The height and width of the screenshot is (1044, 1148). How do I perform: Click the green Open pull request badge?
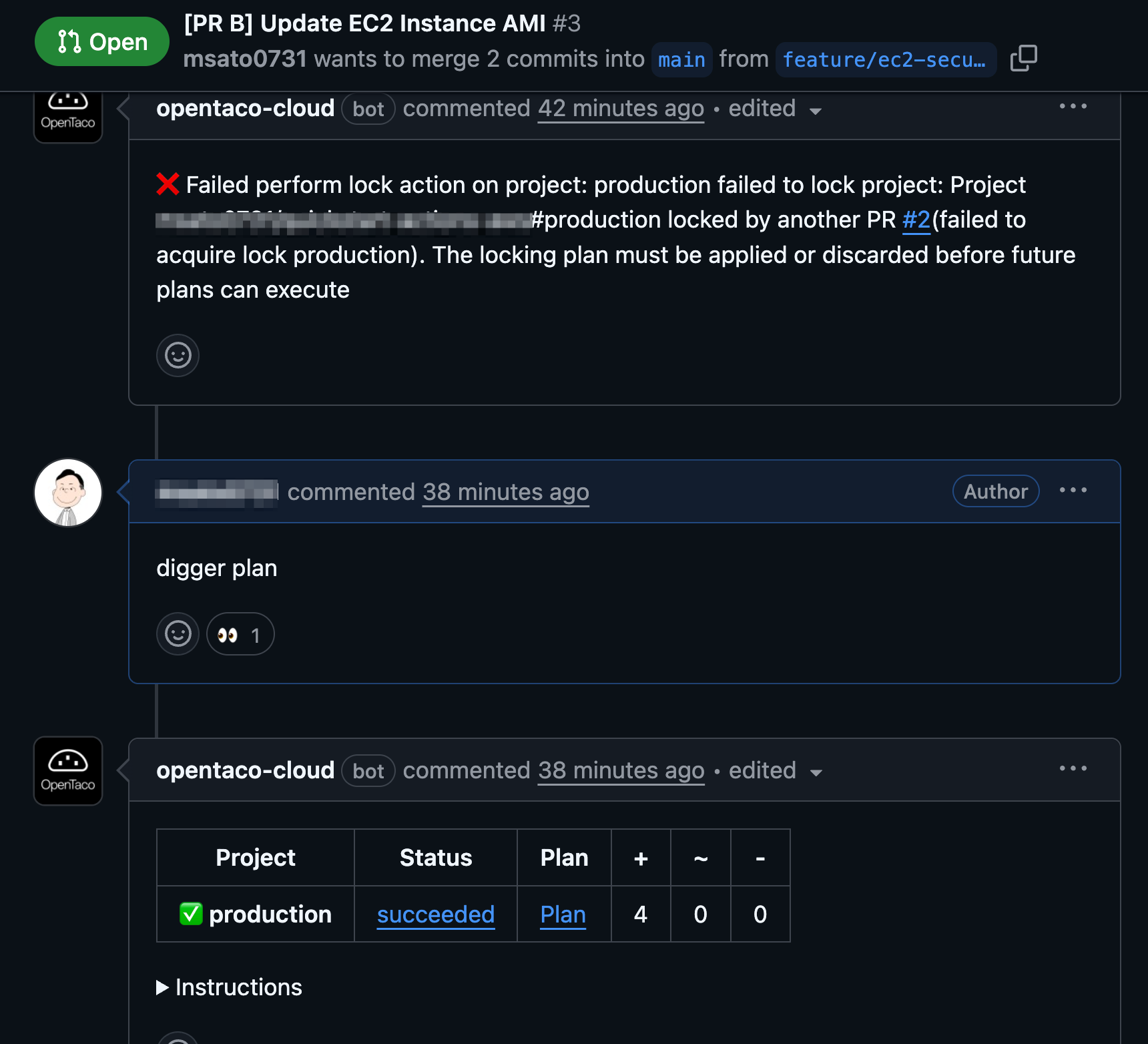click(101, 41)
